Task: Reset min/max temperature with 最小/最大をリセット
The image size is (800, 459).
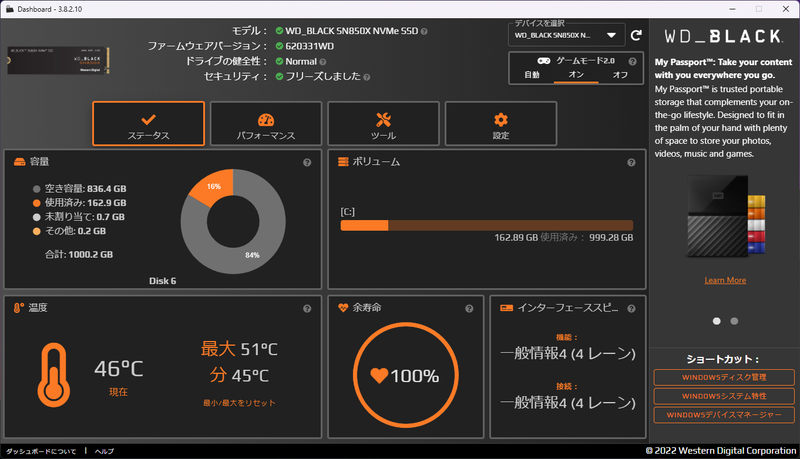Action: [x=238, y=403]
